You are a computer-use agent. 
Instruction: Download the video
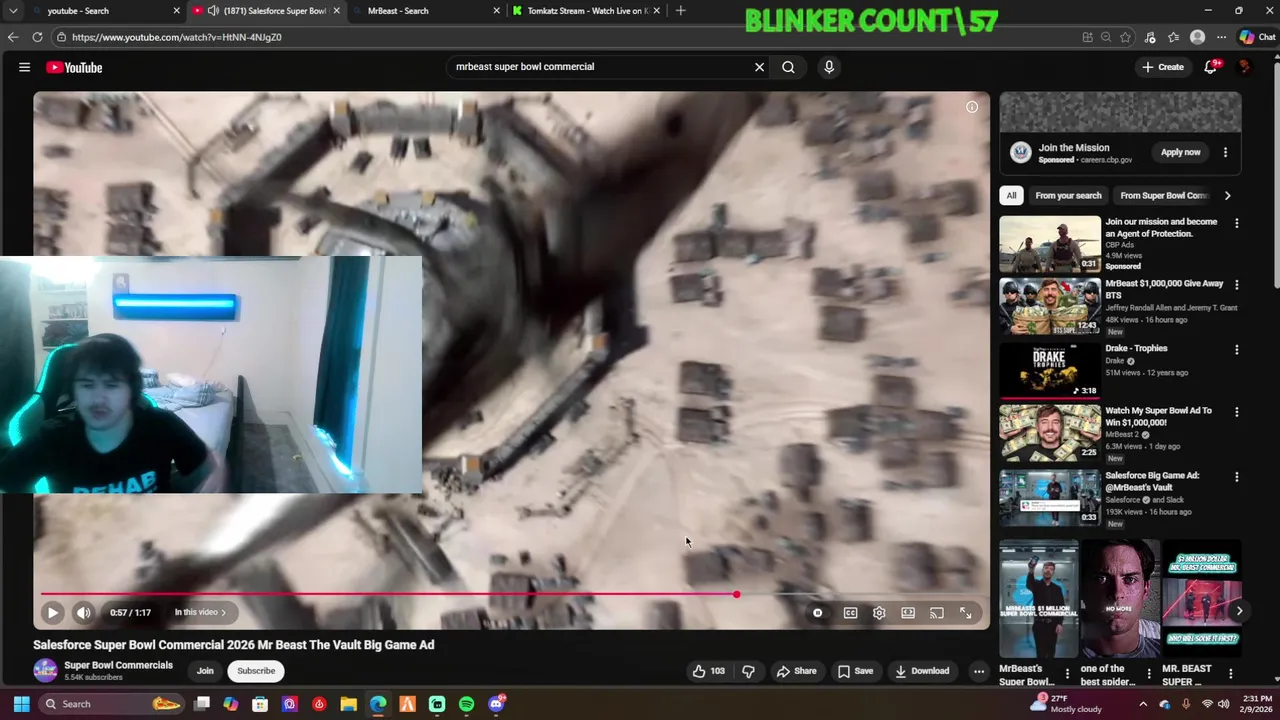[x=922, y=671]
